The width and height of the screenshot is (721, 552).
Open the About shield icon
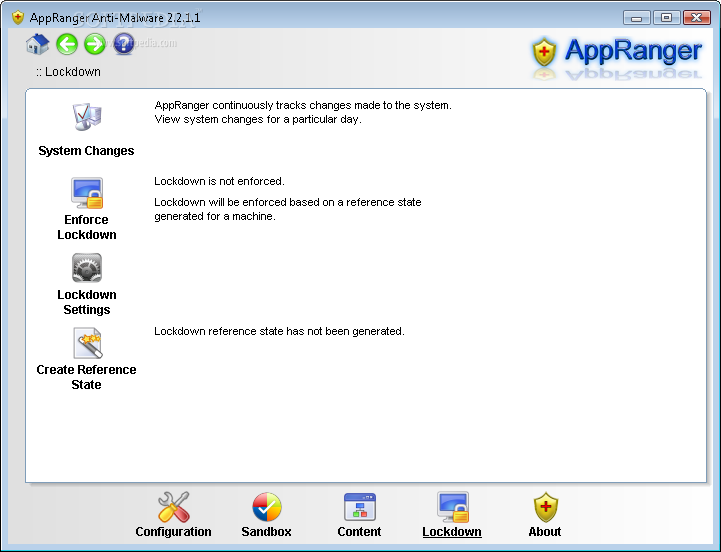[546, 507]
